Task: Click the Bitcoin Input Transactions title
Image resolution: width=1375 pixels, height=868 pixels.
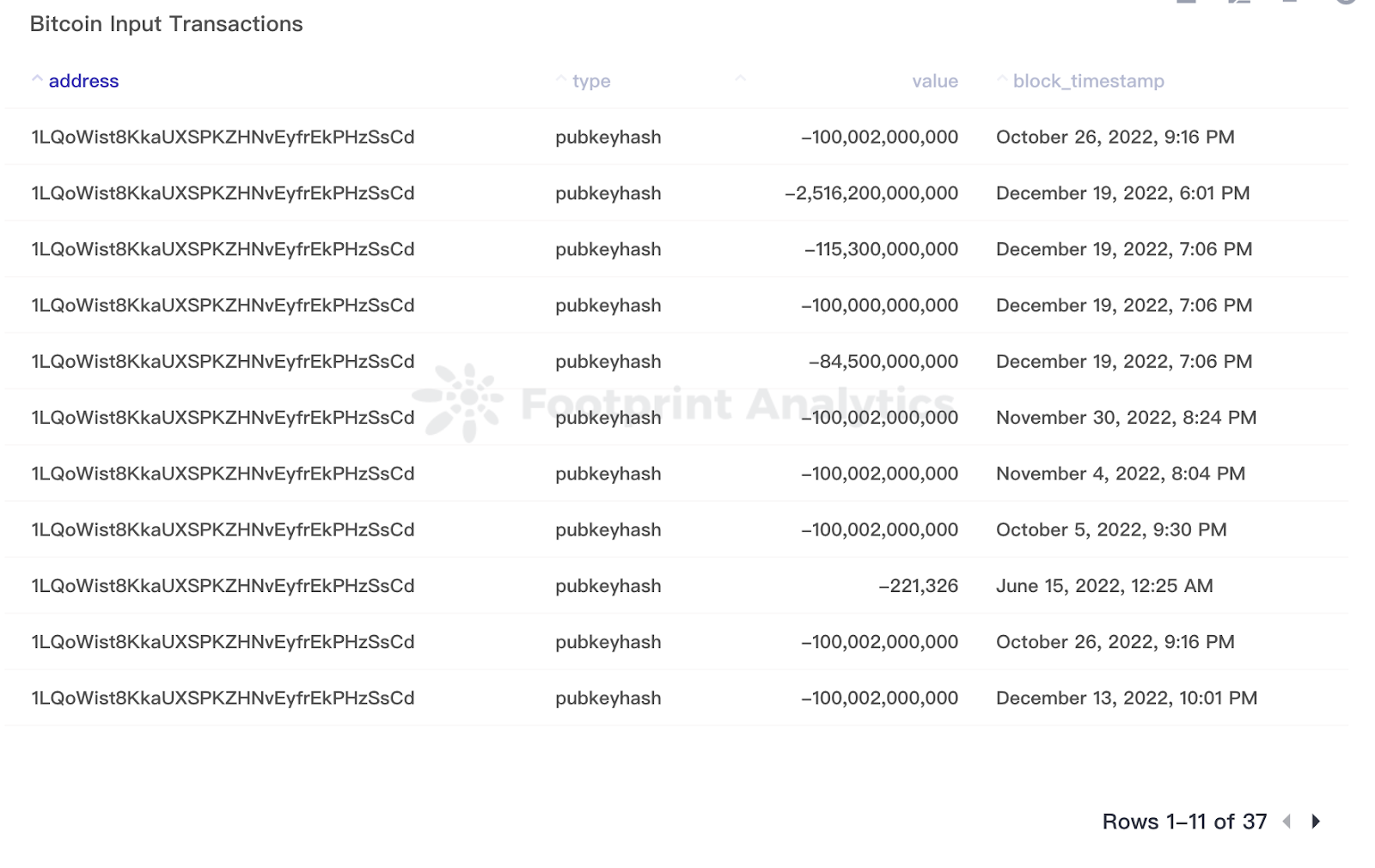Action: click(166, 24)
